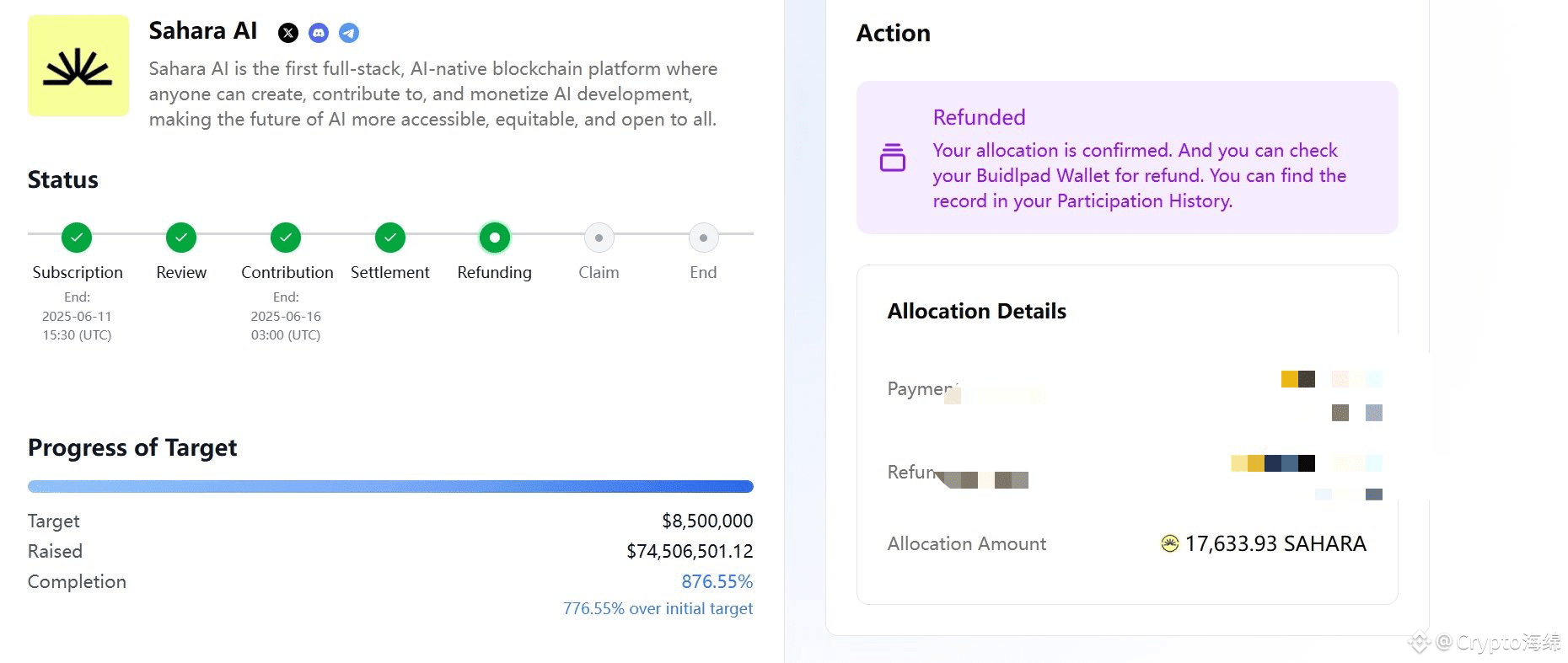The width and height of the screenshot is (1568, 663).
Task: Click the Sahara AI project title
Action: 203,31
